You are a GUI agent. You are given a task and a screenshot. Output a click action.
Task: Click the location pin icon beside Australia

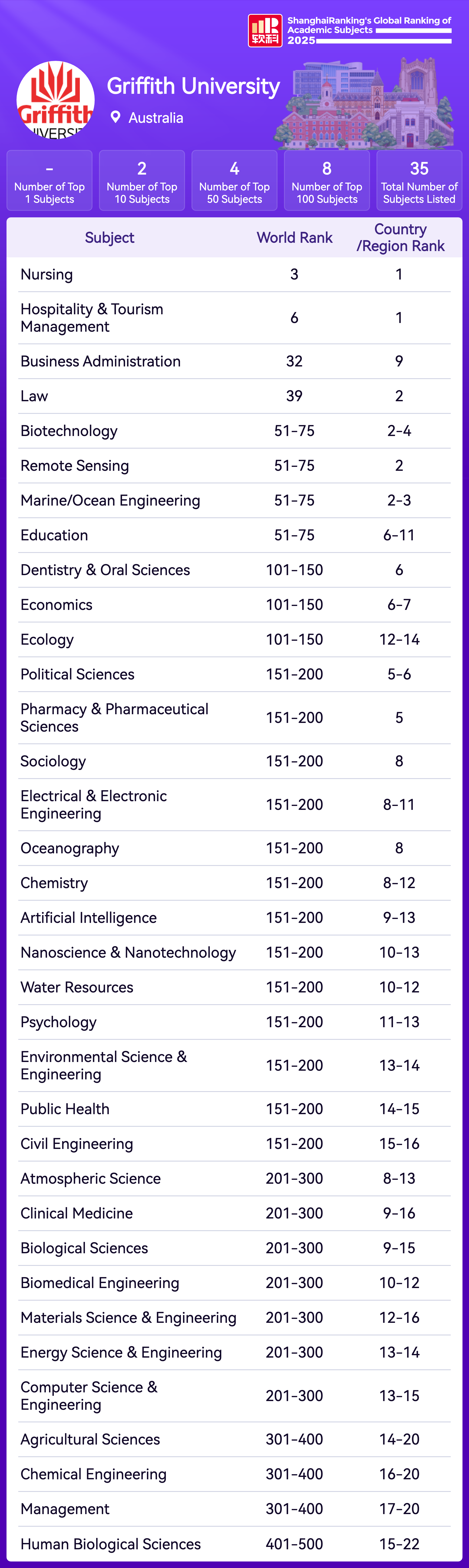click(115, 117)
